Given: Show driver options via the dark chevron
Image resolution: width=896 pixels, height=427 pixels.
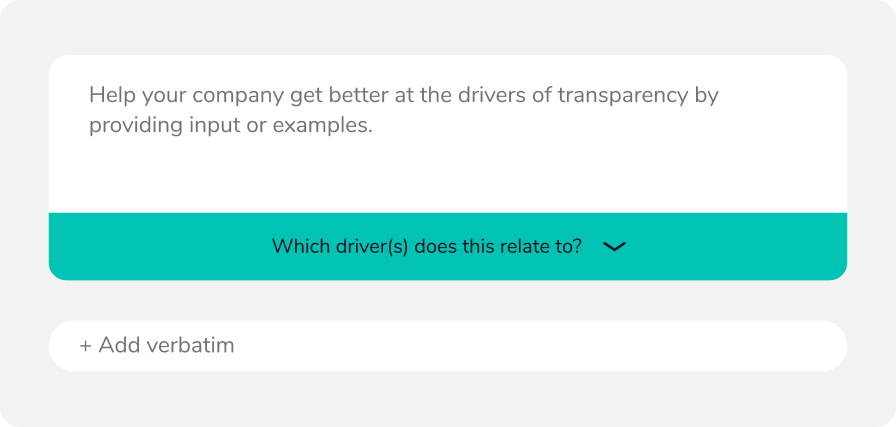Looking at the screenshot, I should pos(615,246).
